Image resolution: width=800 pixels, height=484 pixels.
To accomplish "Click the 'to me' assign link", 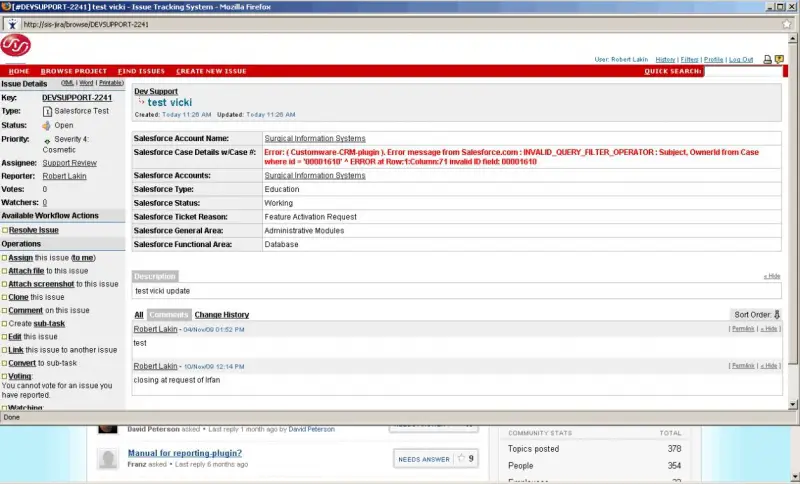I will [x=83, y=258].
